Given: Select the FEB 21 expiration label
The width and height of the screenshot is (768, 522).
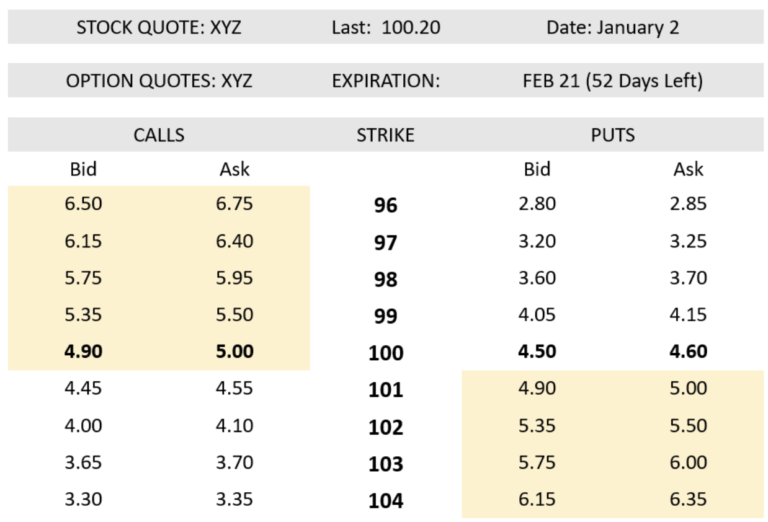Looking at the screenshot, I should coord(613,80).
